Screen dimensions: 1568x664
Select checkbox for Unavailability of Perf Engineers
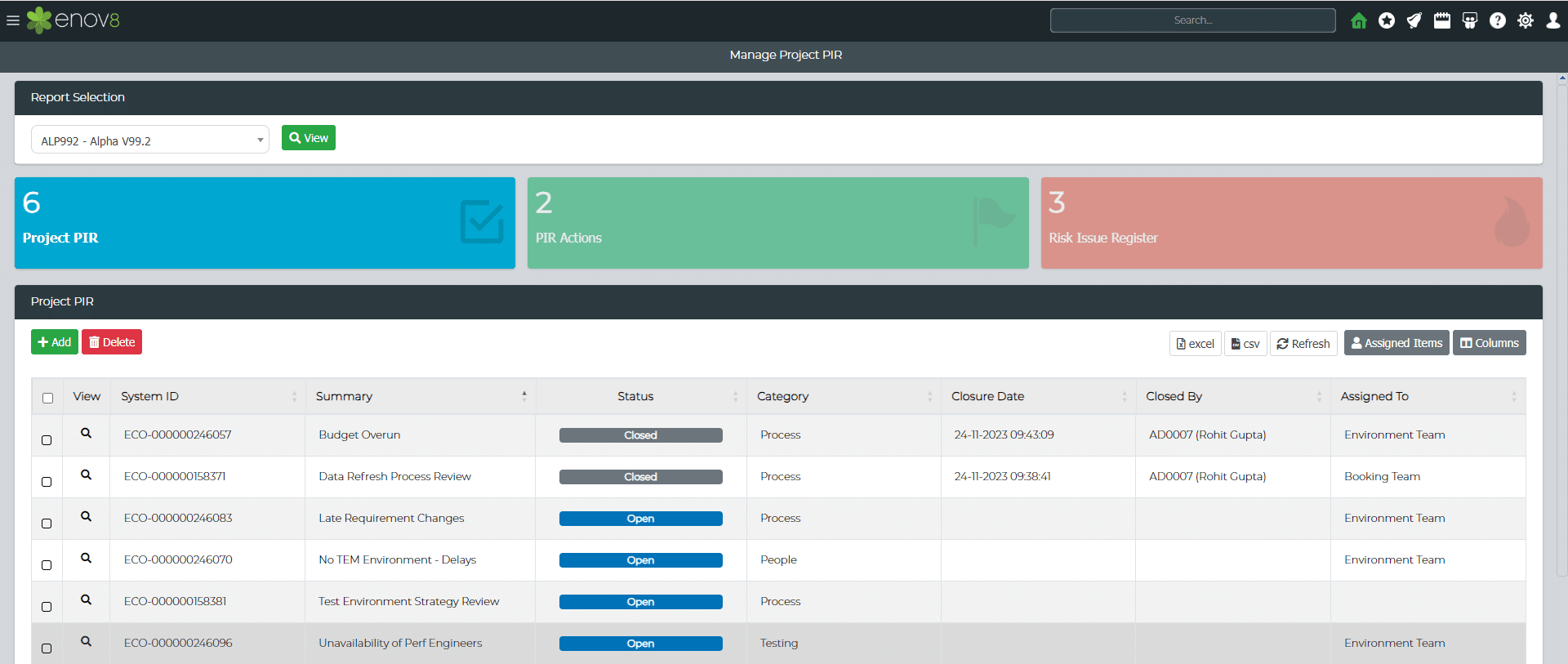coord(47,648)
